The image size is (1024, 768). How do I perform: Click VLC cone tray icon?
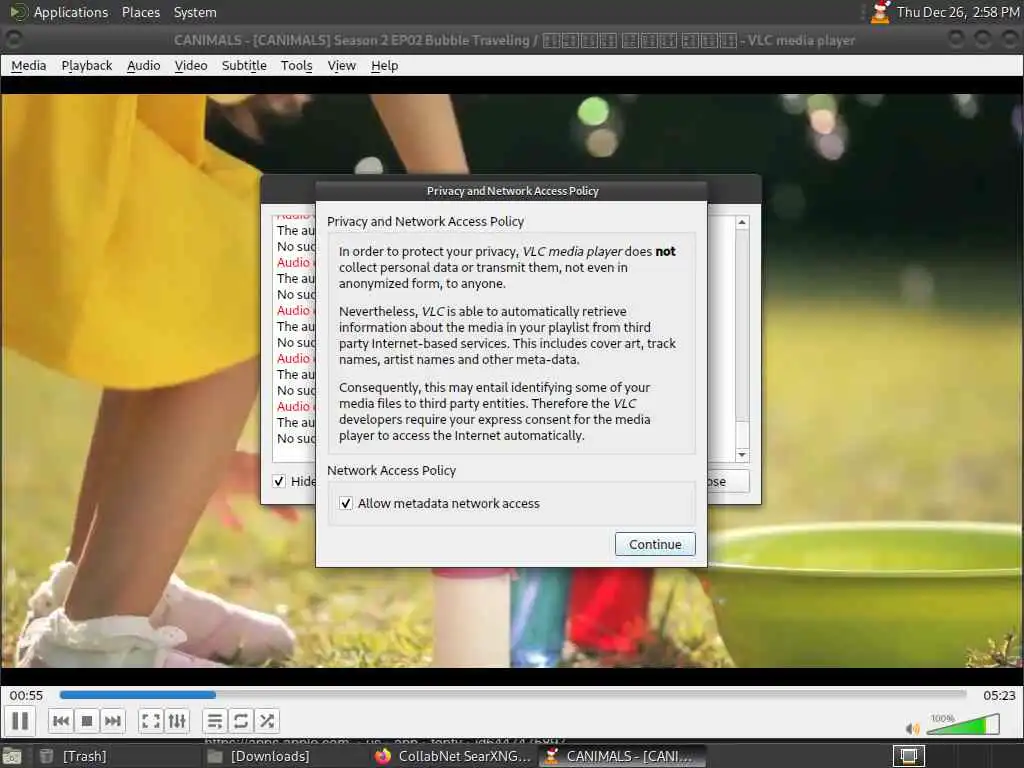pos(880,12)
